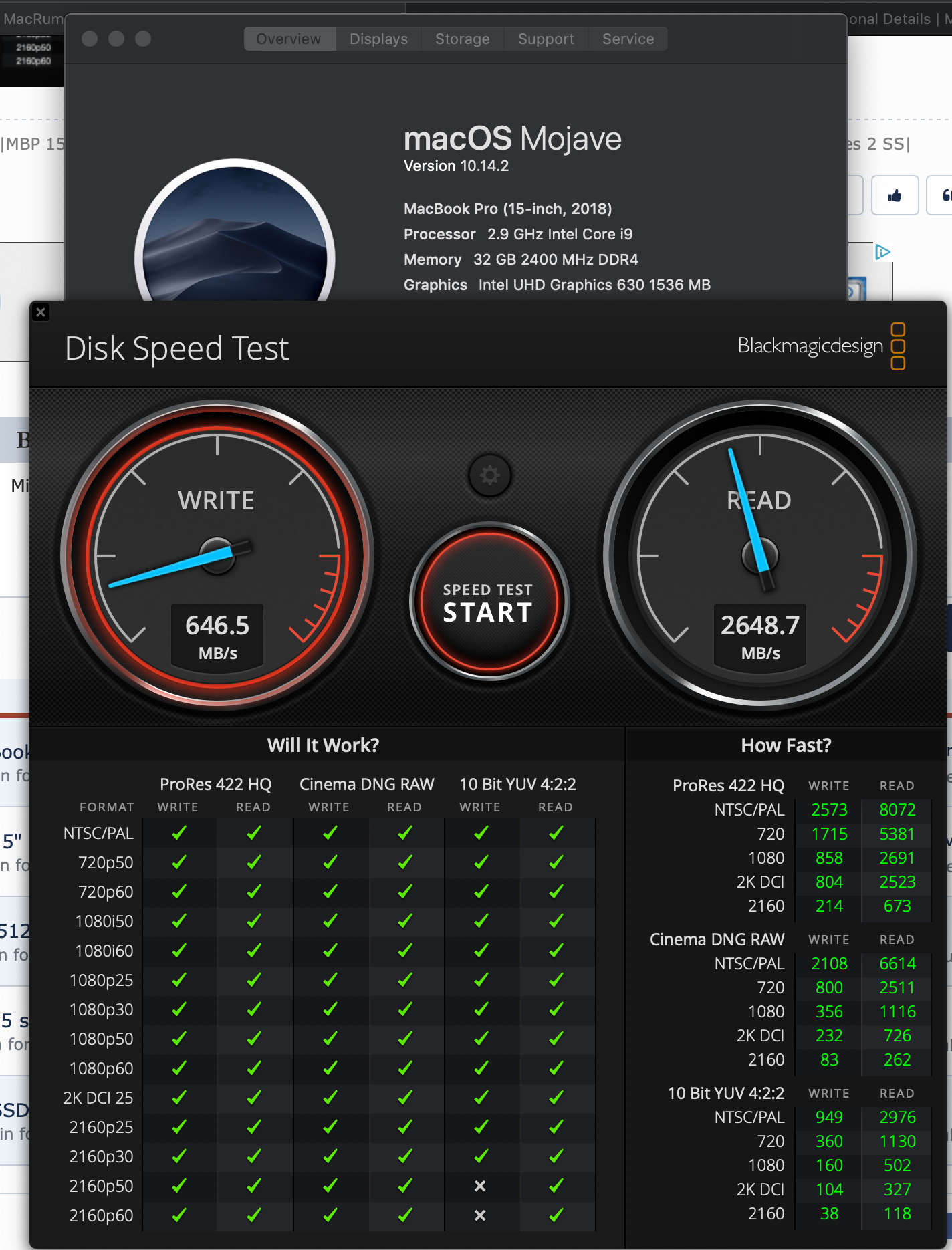Click the 1080i50 format row label
Screen dimensions: 952x1250
104,922
